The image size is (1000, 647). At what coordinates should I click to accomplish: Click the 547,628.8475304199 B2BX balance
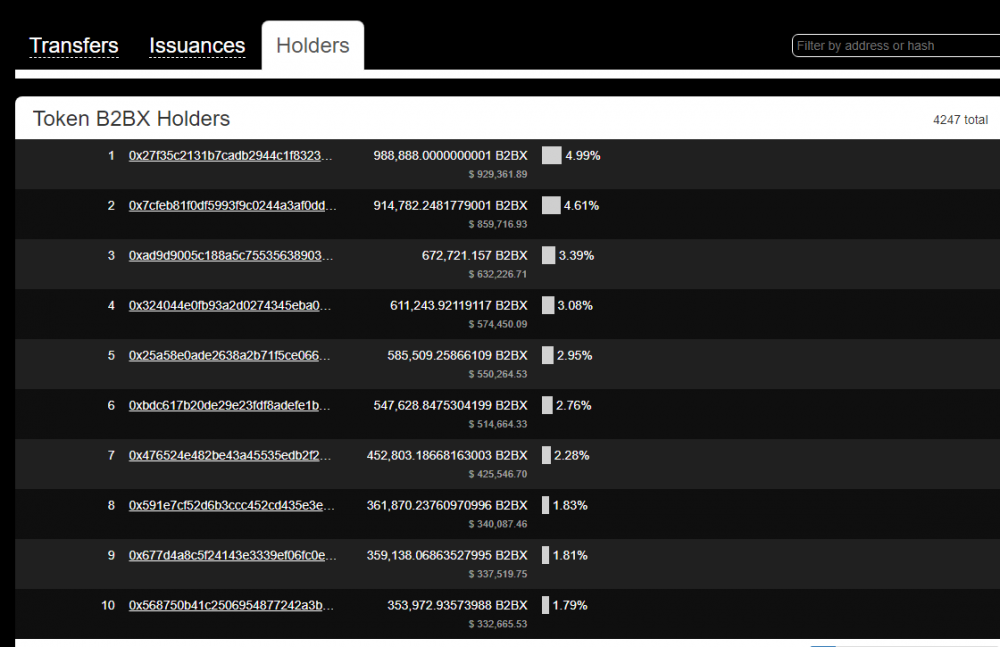coord(450,405)
